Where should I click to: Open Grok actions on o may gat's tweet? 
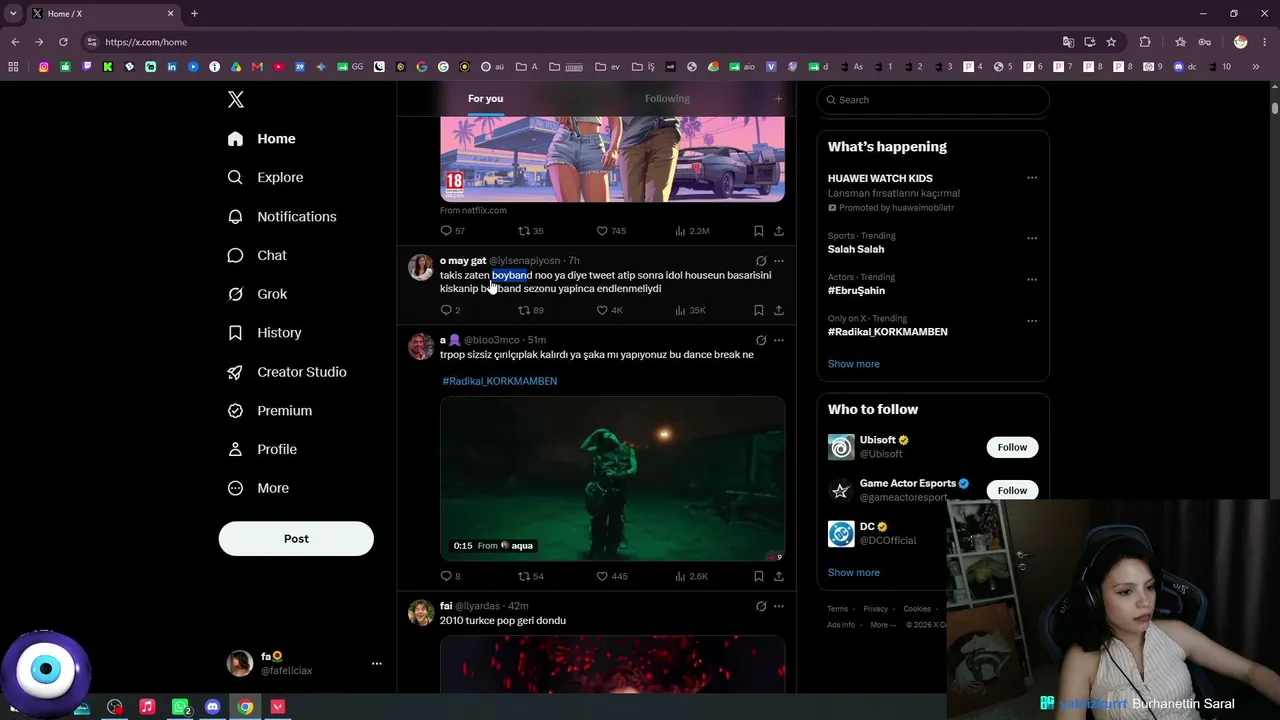[x=761, y=261]
